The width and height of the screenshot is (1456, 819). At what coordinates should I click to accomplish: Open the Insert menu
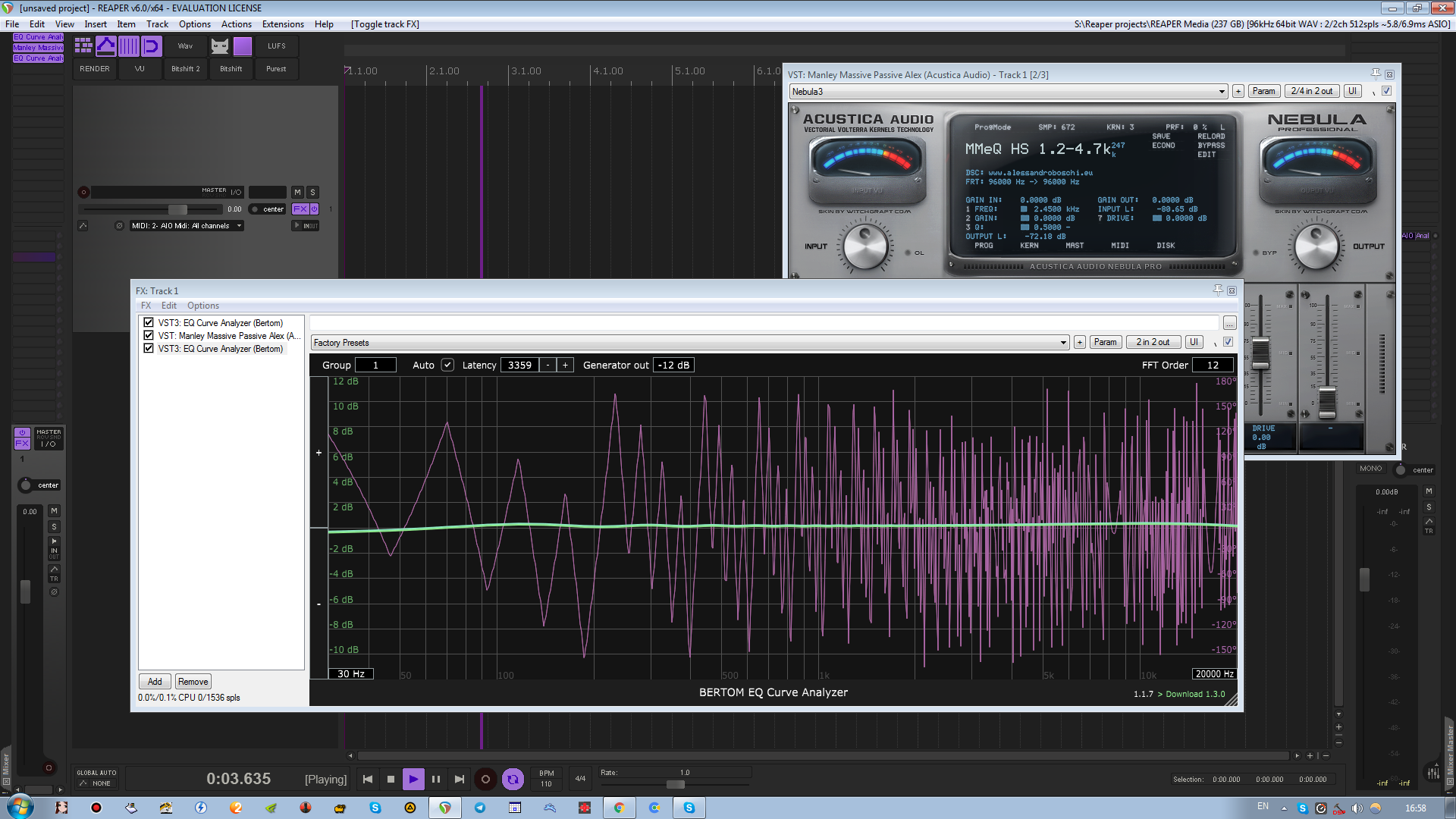click(96, 24)
